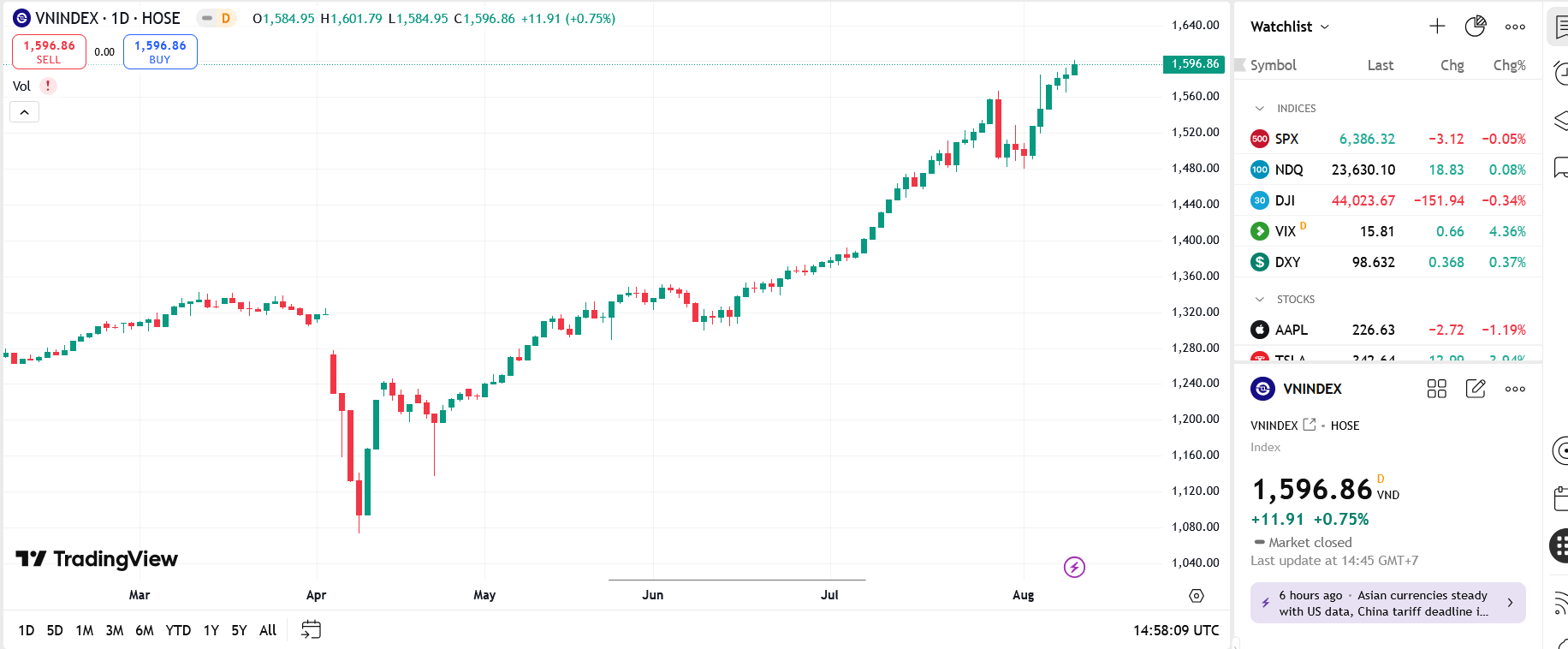1568x649 pixels.
Task: Click the DJI 30 logo icon
Action: 1260,200
